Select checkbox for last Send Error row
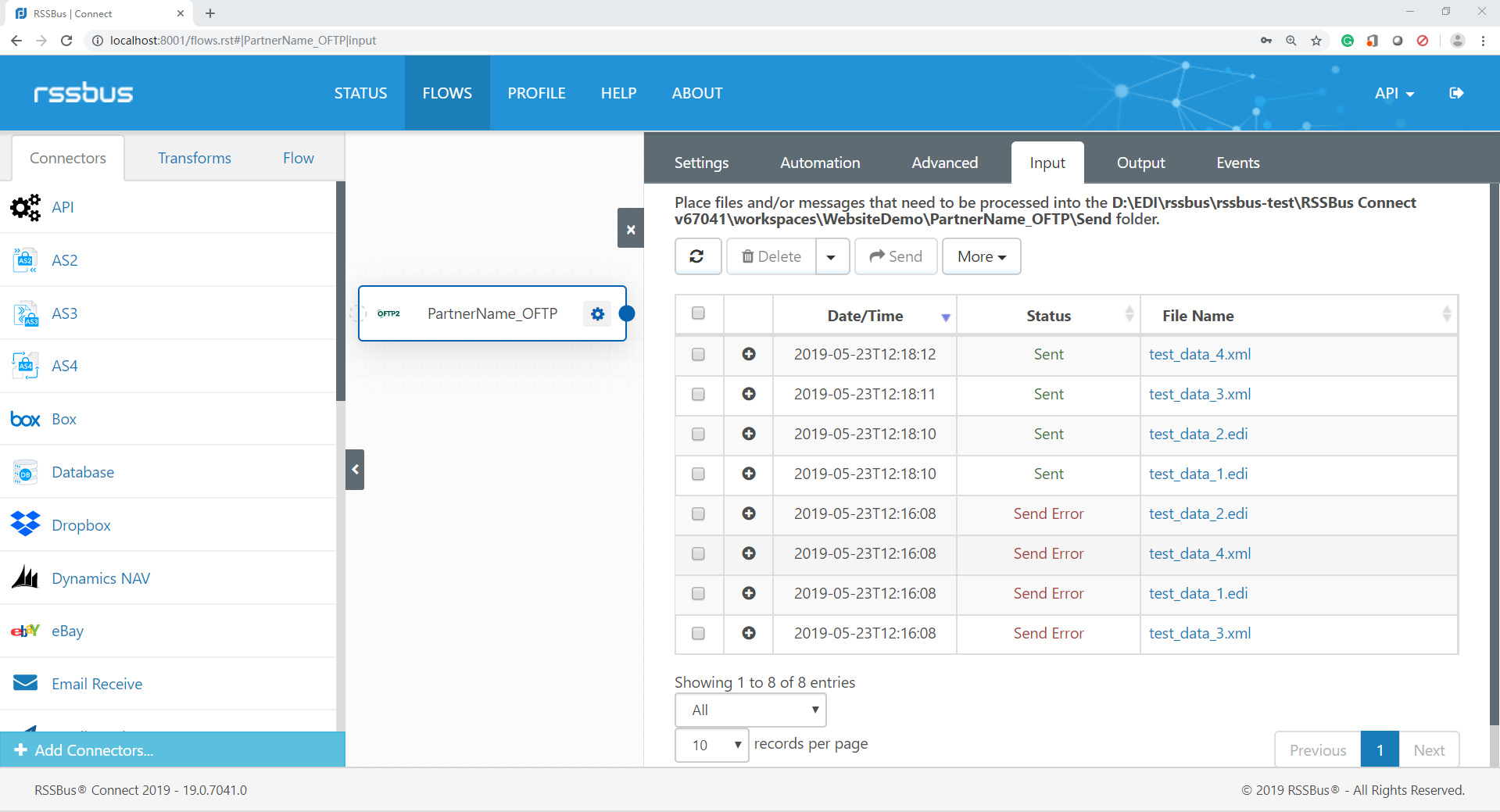Image resolution: width=1500 pixels, height=812 pixels. [x=698, y=633]
